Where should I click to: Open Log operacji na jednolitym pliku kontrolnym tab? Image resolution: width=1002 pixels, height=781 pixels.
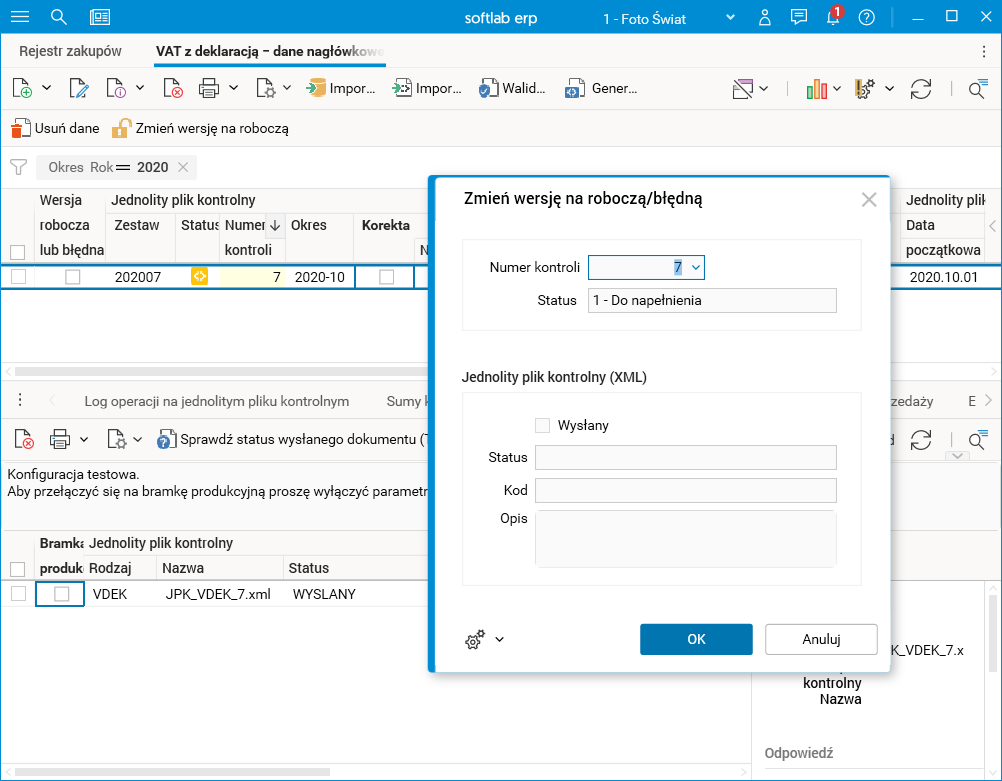click(x=217, y=401)
